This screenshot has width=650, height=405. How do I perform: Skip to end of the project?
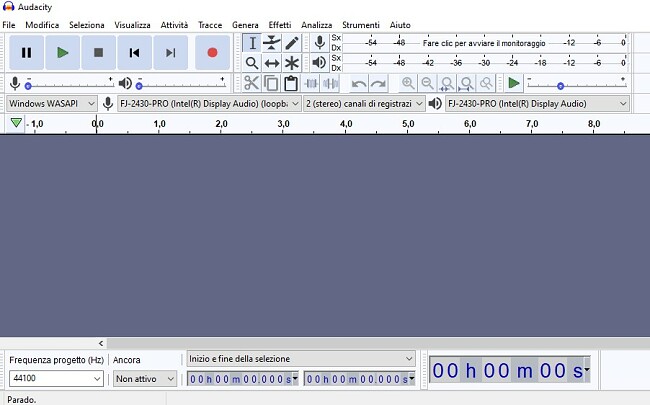(170, 53)
